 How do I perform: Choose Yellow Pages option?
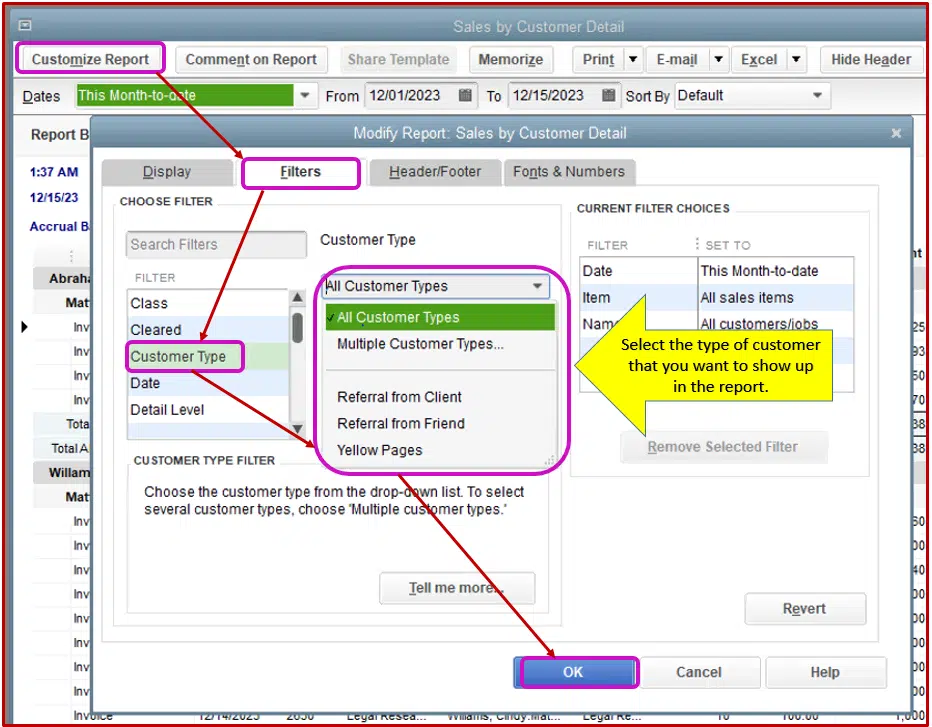pos(440,451)
